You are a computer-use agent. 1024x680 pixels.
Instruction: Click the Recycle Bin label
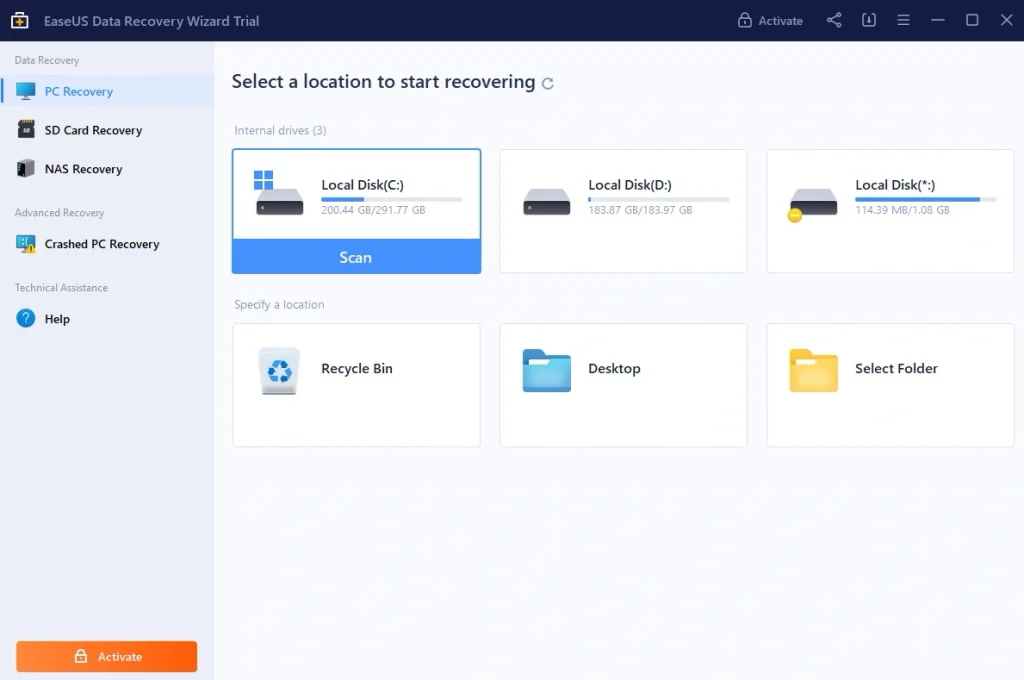coord(357,368)
